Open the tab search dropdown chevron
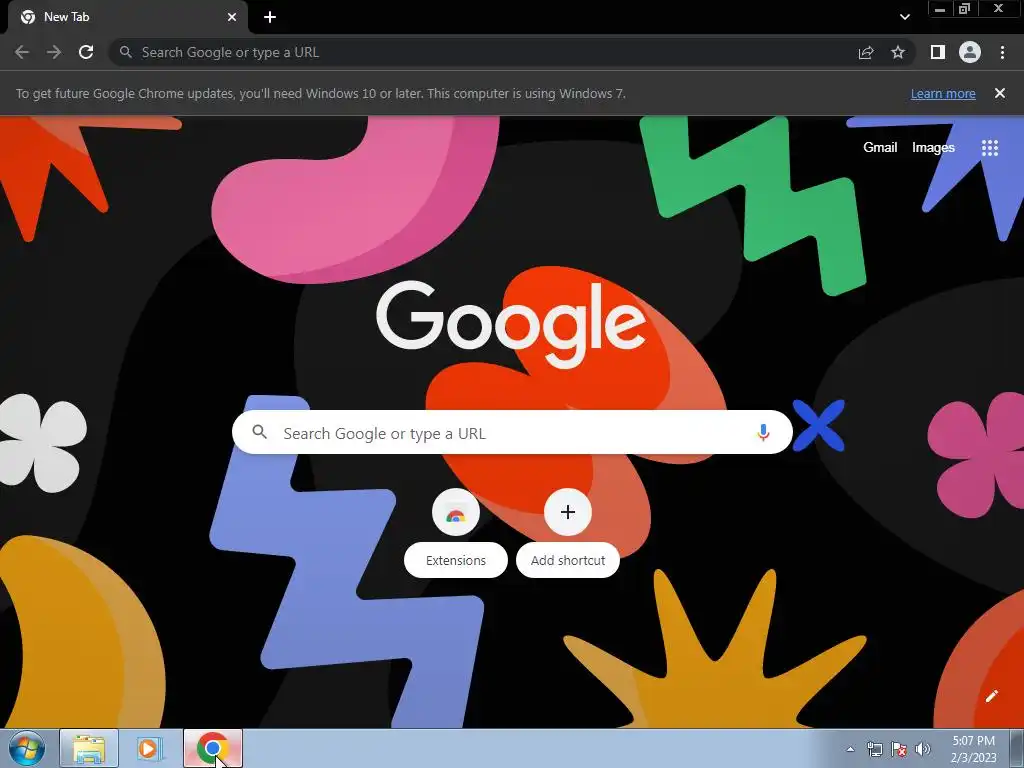 904,17
